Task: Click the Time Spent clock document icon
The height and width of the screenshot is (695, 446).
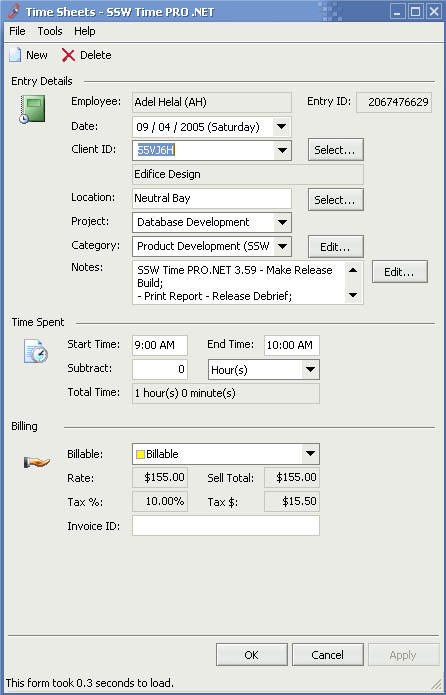Action: (36, 351)
